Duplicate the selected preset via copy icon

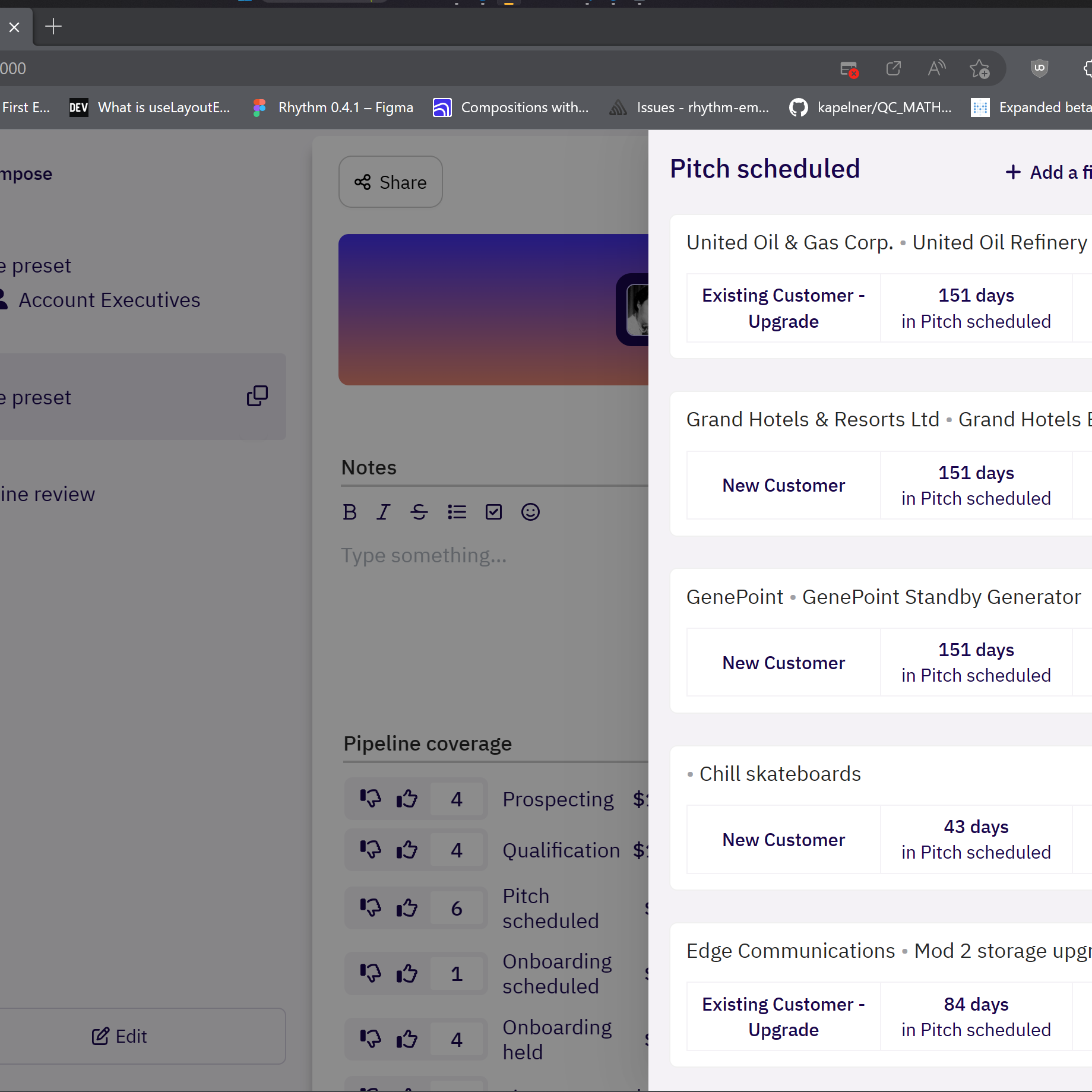257,395
